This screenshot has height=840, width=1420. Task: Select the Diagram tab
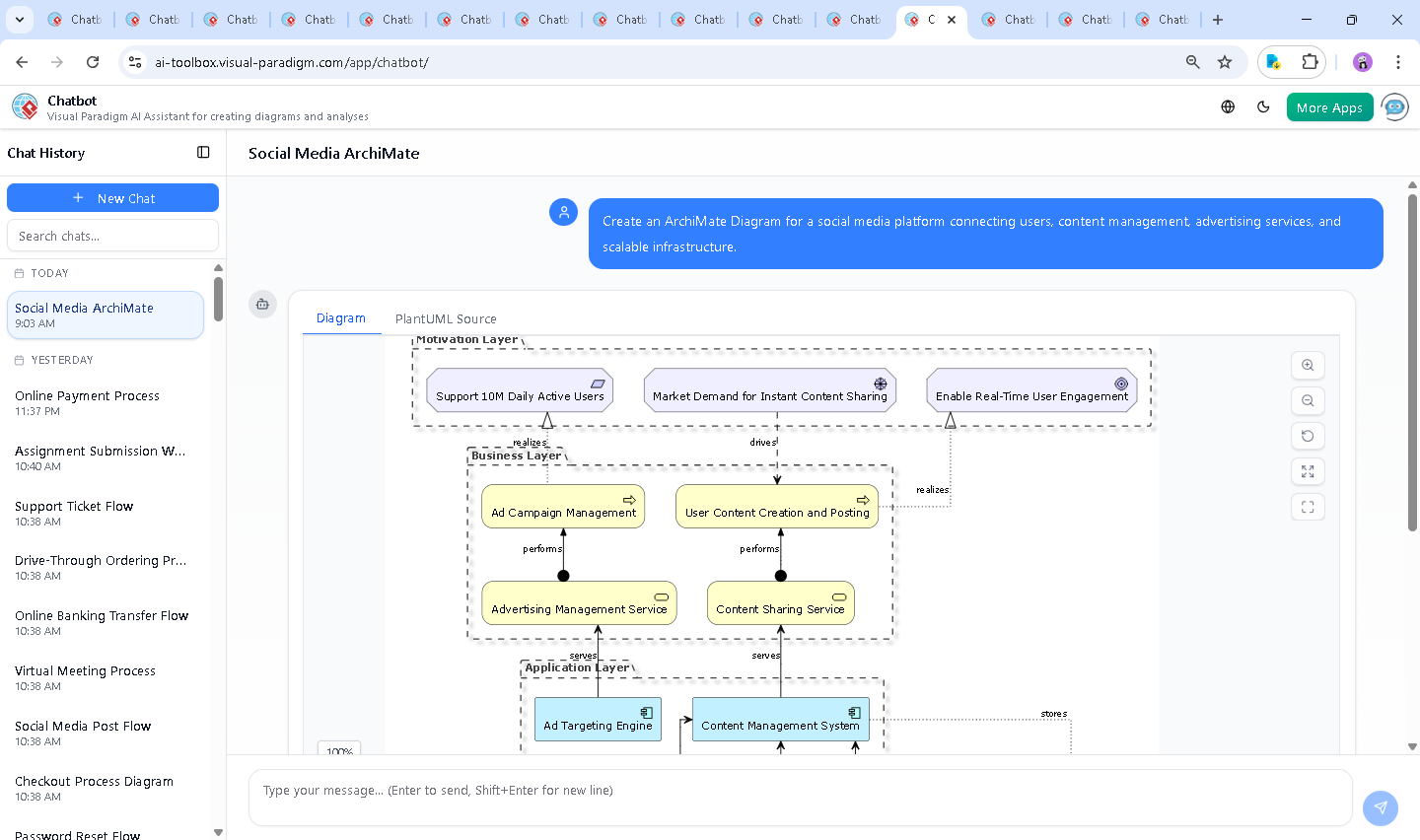pyautogui.click(x=341, y=318)
